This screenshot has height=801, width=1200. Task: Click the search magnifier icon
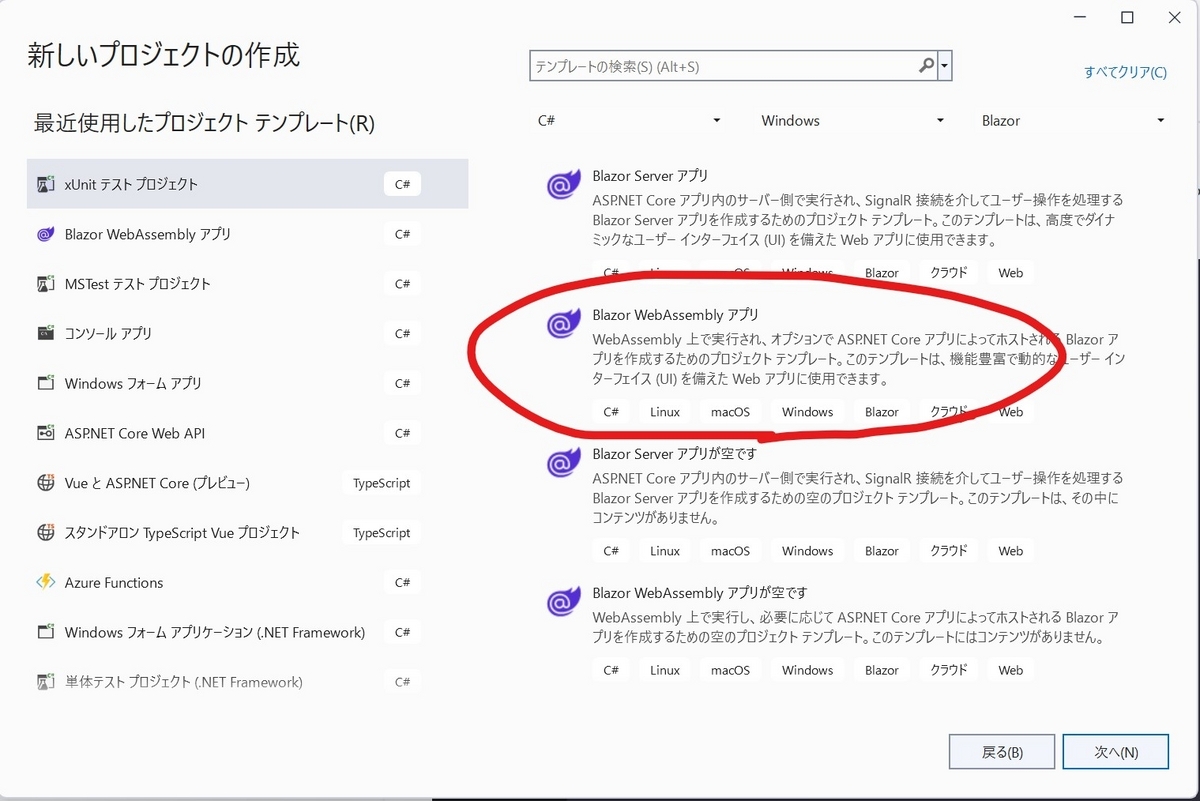(926, 66)
